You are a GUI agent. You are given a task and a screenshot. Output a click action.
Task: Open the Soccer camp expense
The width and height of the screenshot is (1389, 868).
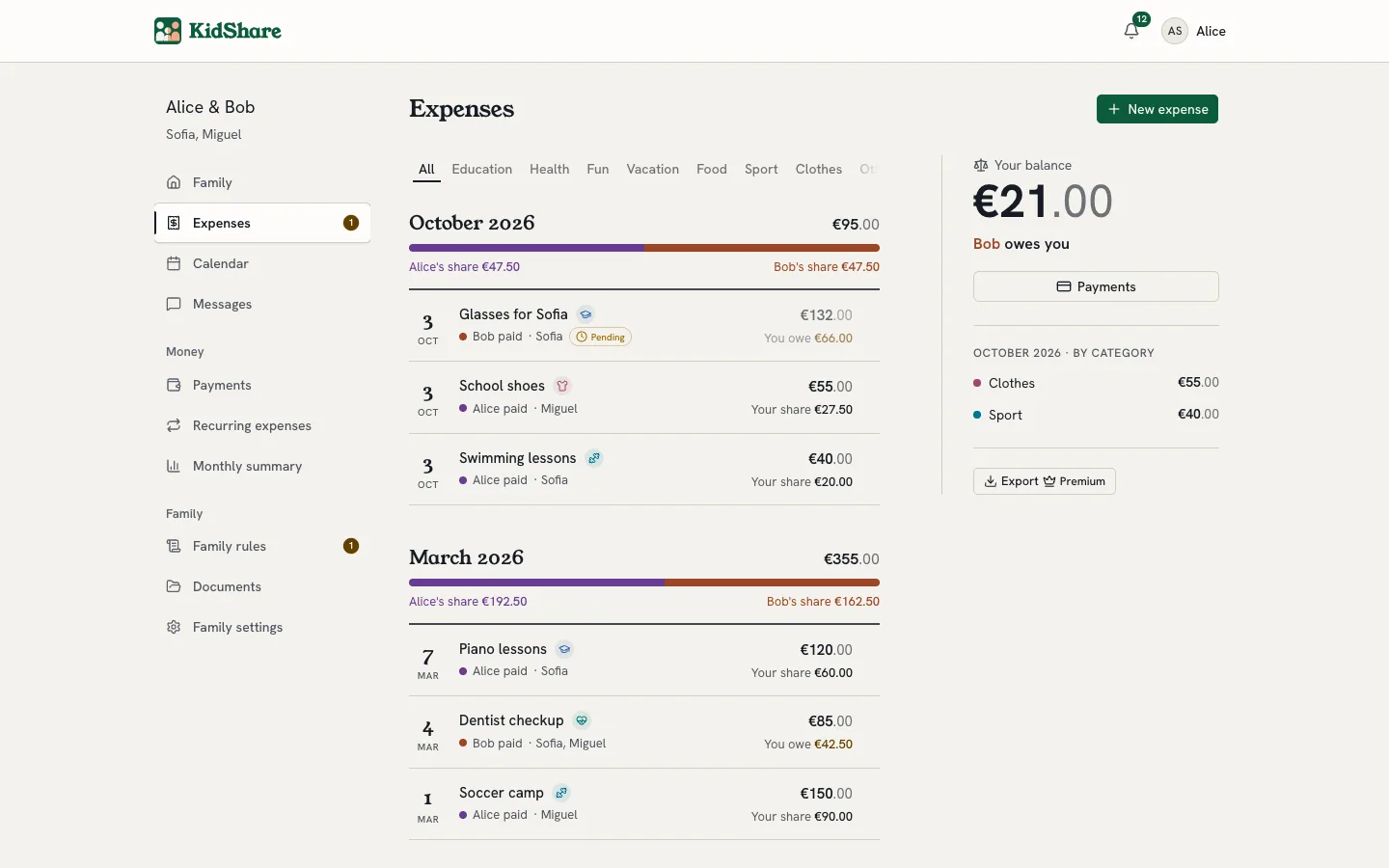click(x=644, y=804)
